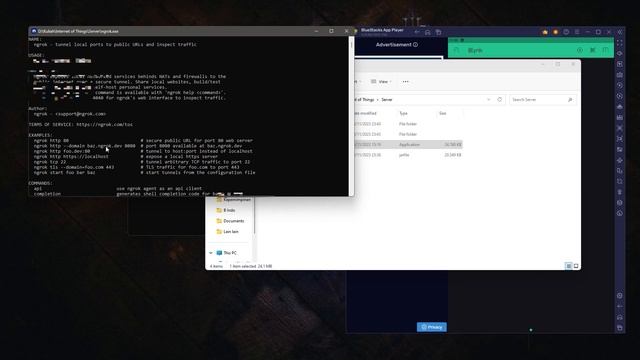Screen dimensions: 640x360
Task: Click the BlueStacks App Player title text
Action: click(382, 30)
